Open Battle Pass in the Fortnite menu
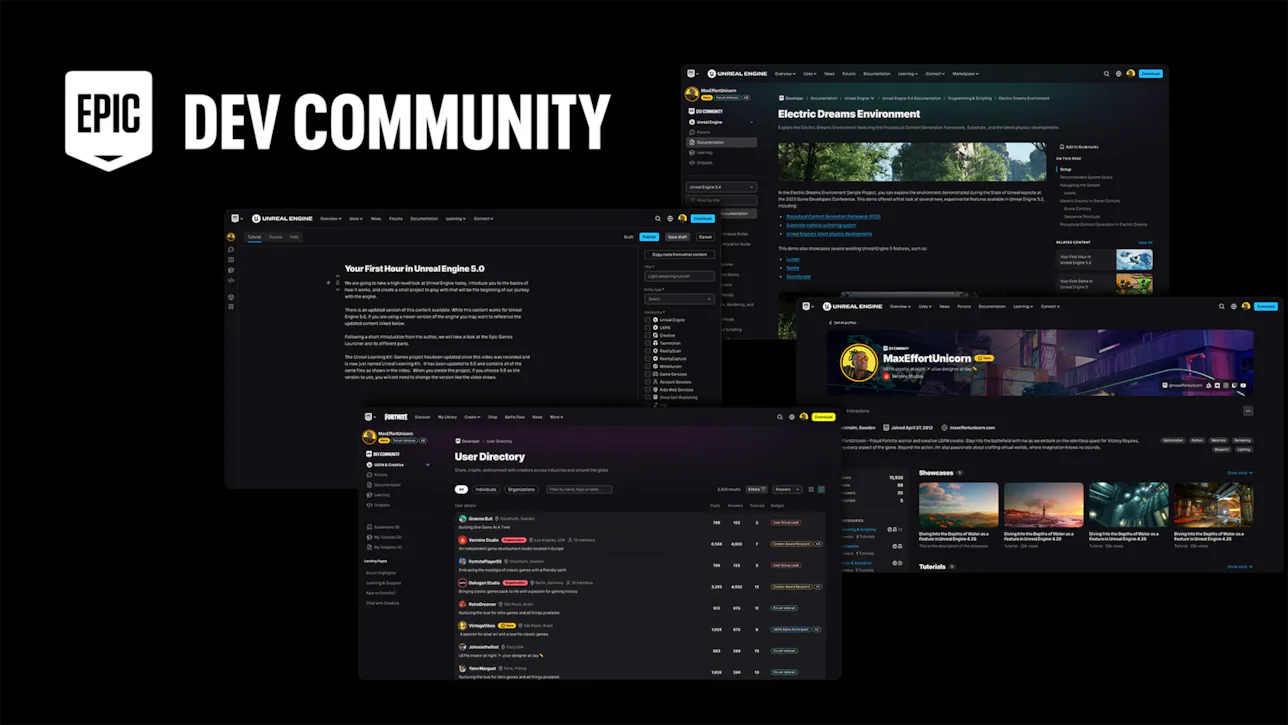The height and width of the screenshot is (725, 1288). click(514, 417)
